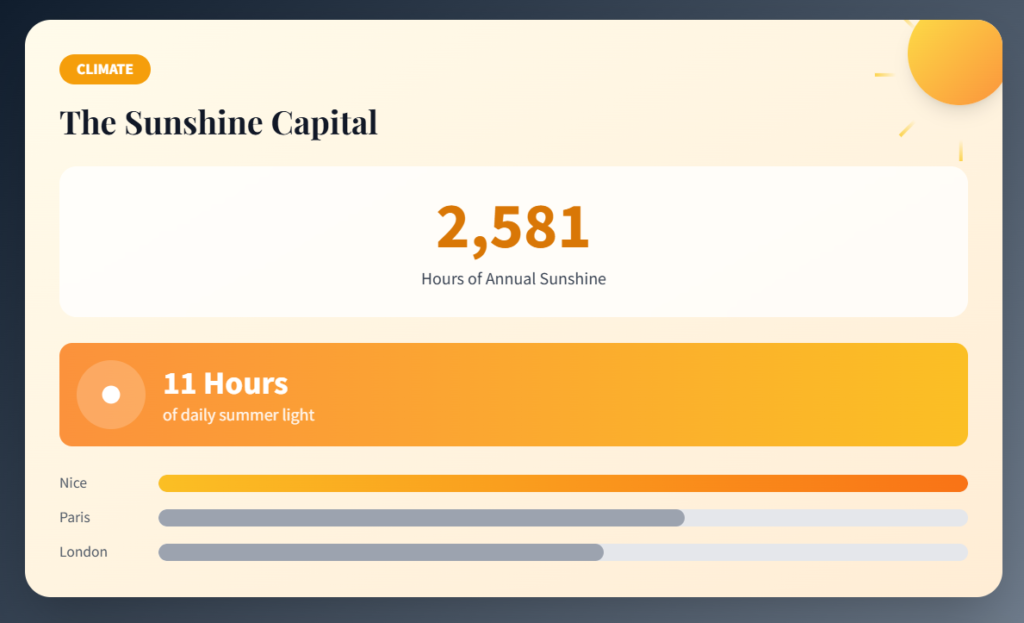Click the title The Sunshine Capital
The image size is (1024, 623).
218,122
